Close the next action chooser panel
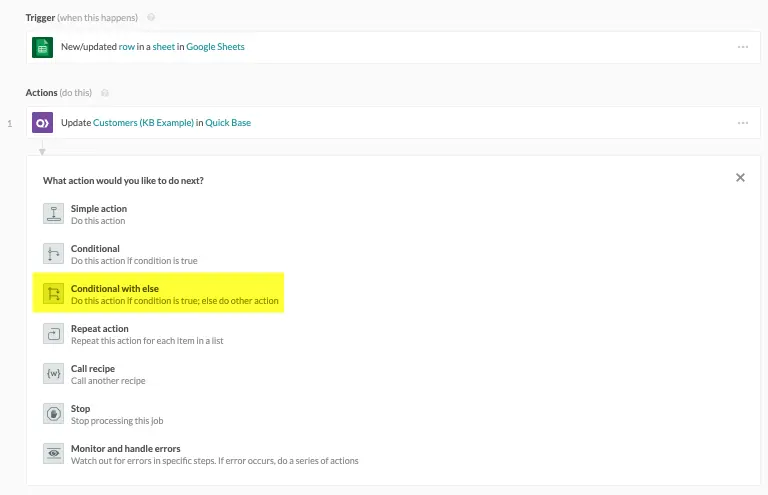The image size is (768, 495). point(740,178)
